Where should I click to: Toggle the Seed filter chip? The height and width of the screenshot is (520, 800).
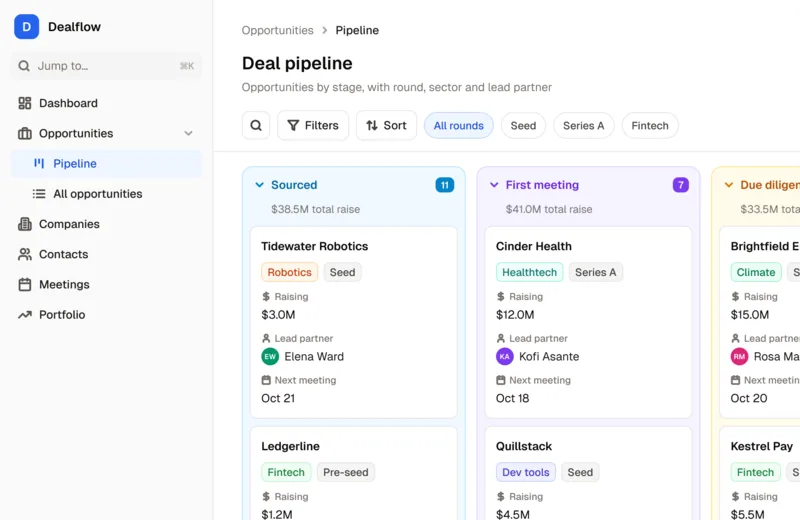pyautogui.click(x=523, y=126)
